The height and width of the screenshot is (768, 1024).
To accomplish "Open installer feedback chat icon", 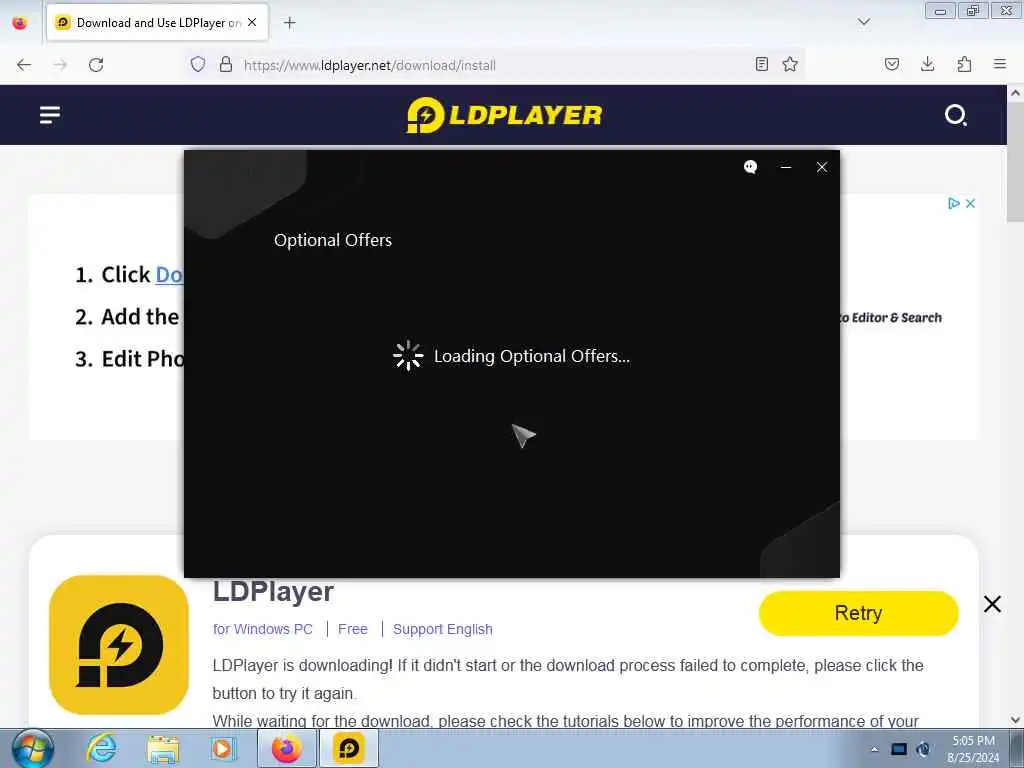I will pos(750,167).
